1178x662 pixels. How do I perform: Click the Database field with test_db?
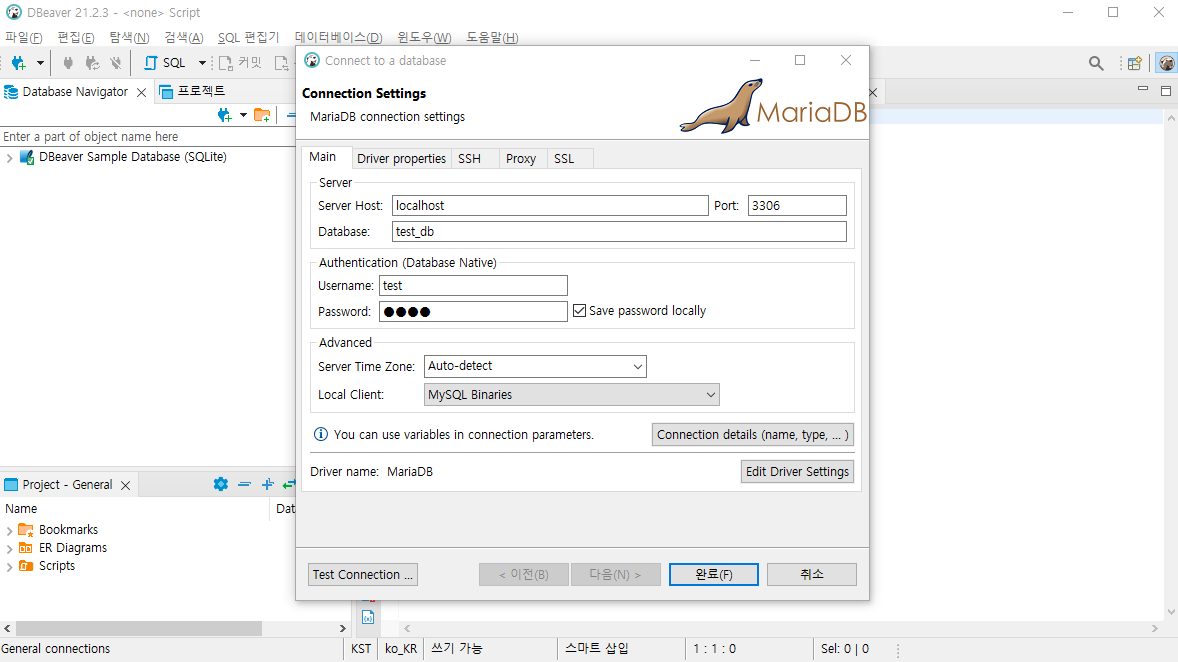tap(619, 231)
